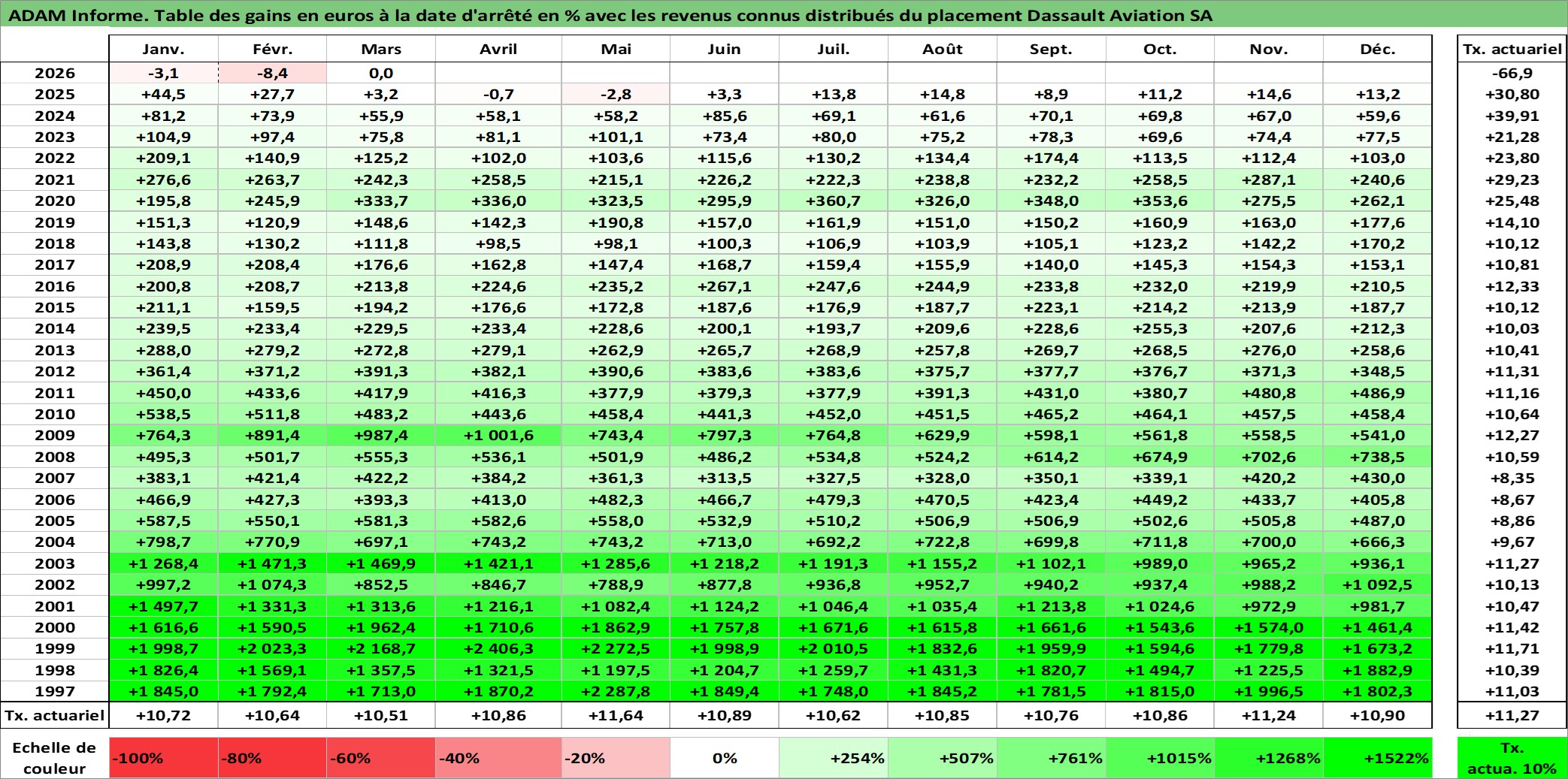
Task: Click the 'Tx. actua. 10%' green box
Action: pos(1512,758)
